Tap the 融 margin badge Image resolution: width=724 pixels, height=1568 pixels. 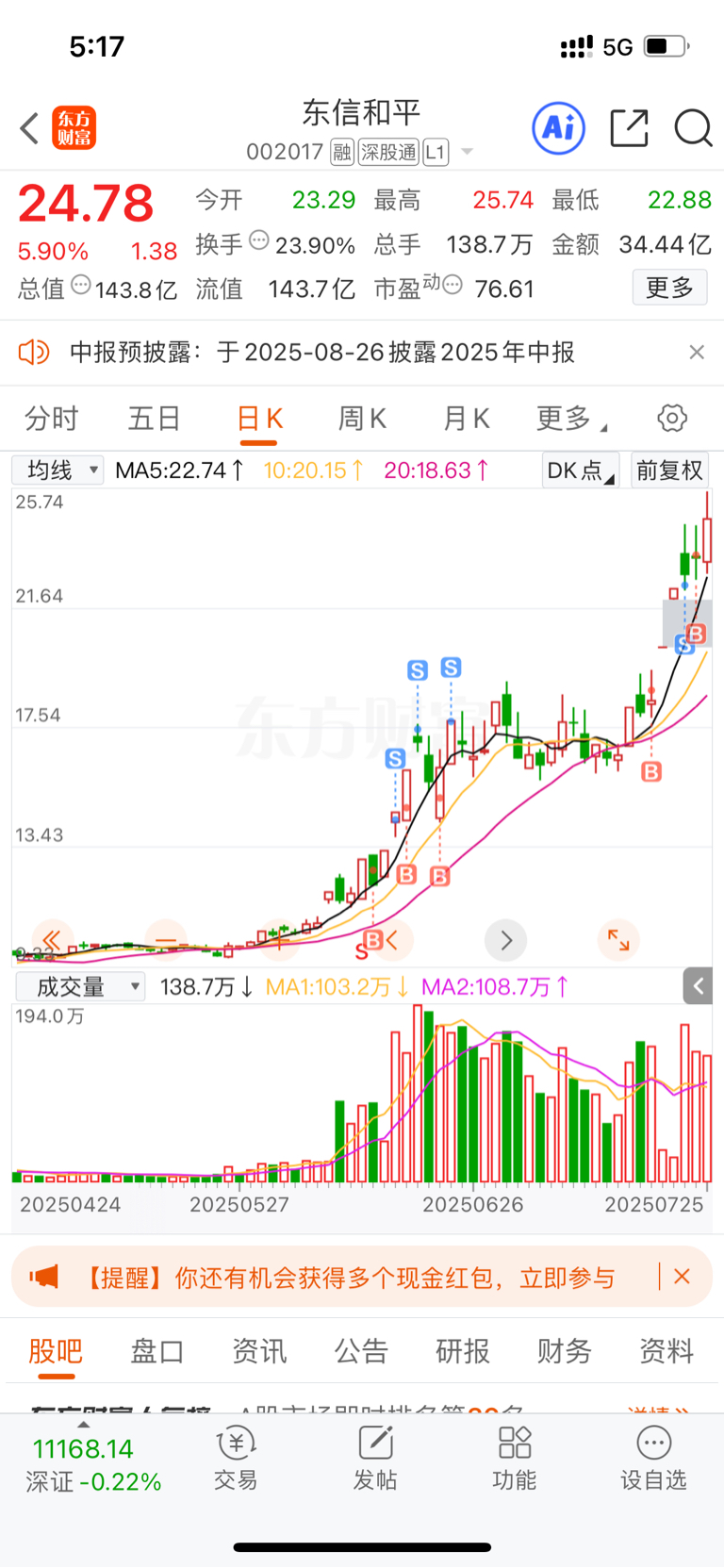(342, 152)
